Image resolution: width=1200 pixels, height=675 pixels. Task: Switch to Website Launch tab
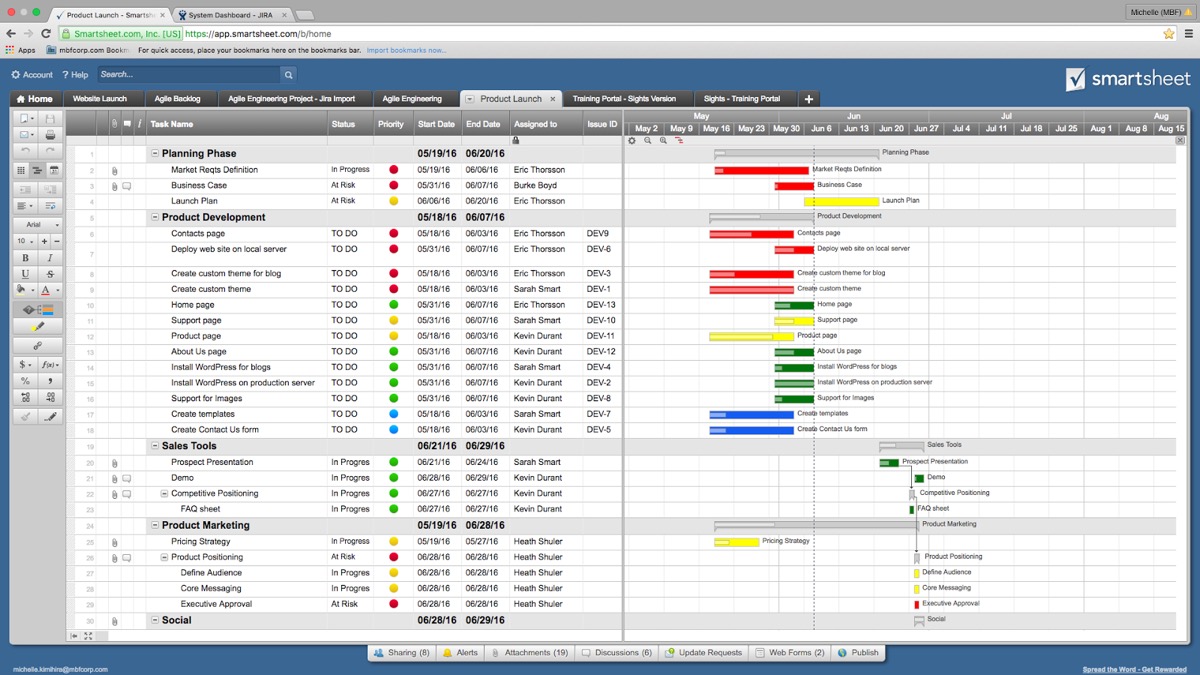coord(100,99)
